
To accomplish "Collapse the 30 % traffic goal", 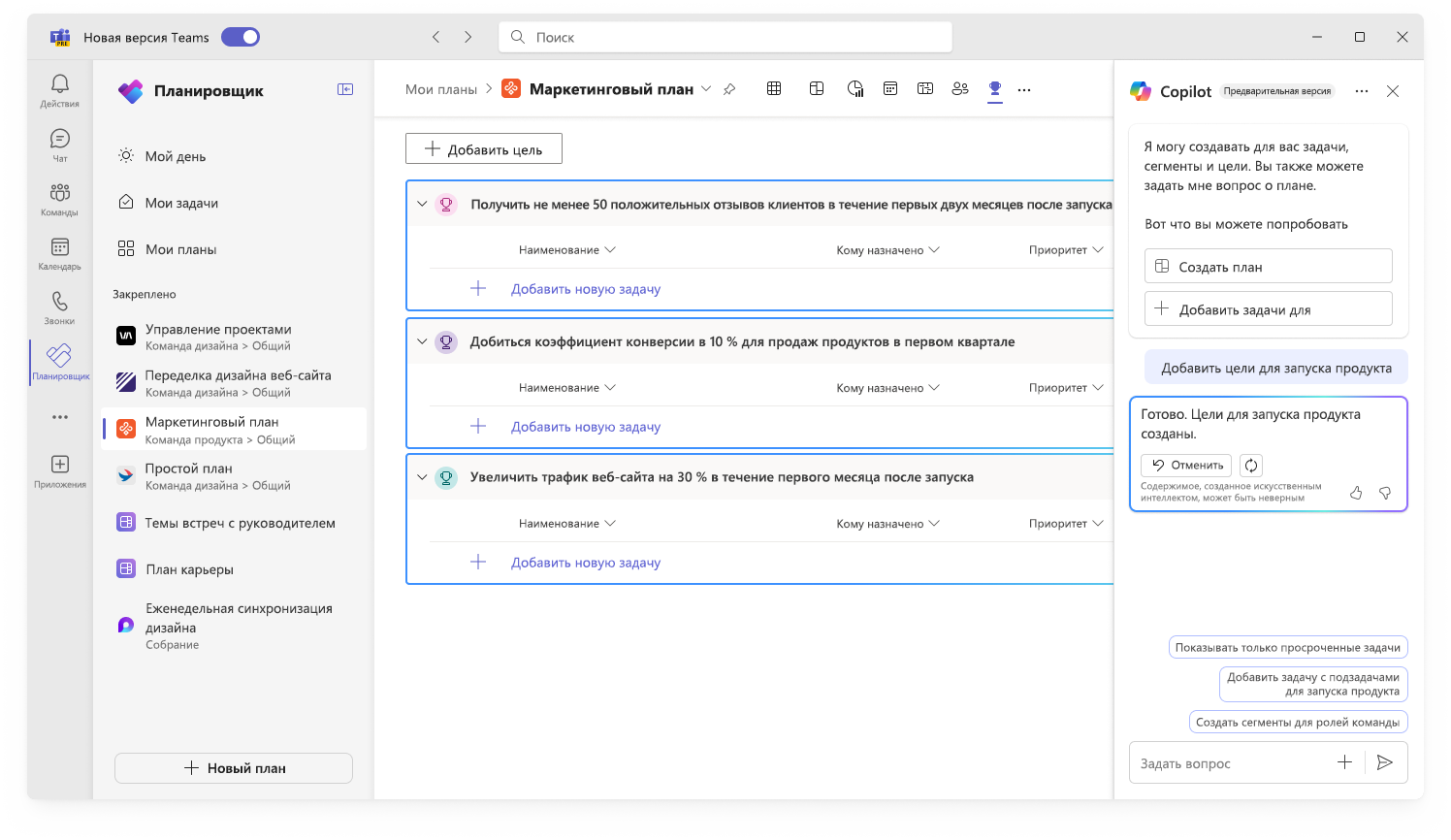I will pos(422,477).
